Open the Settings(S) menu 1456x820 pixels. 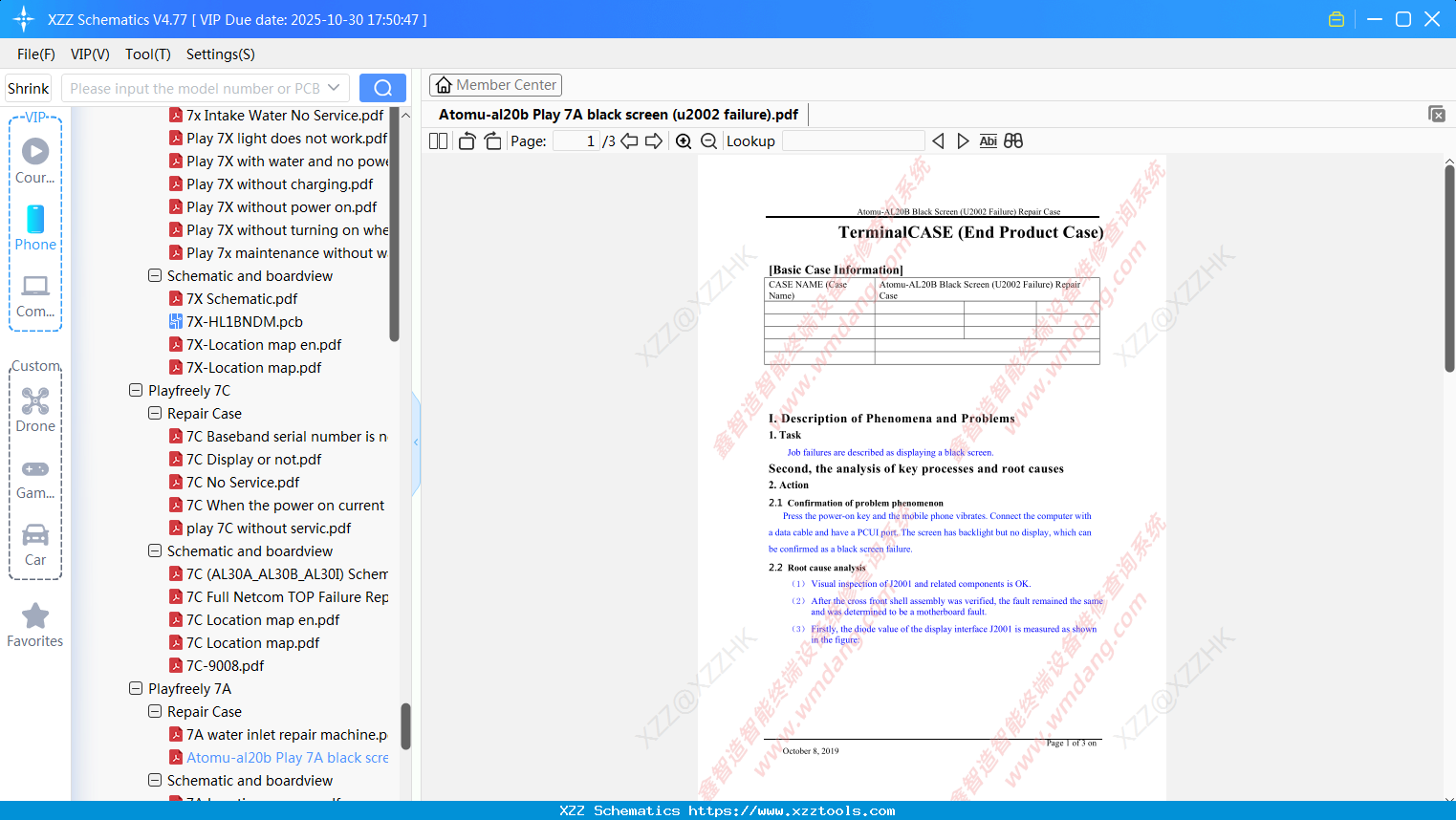[x=221, y=54]
